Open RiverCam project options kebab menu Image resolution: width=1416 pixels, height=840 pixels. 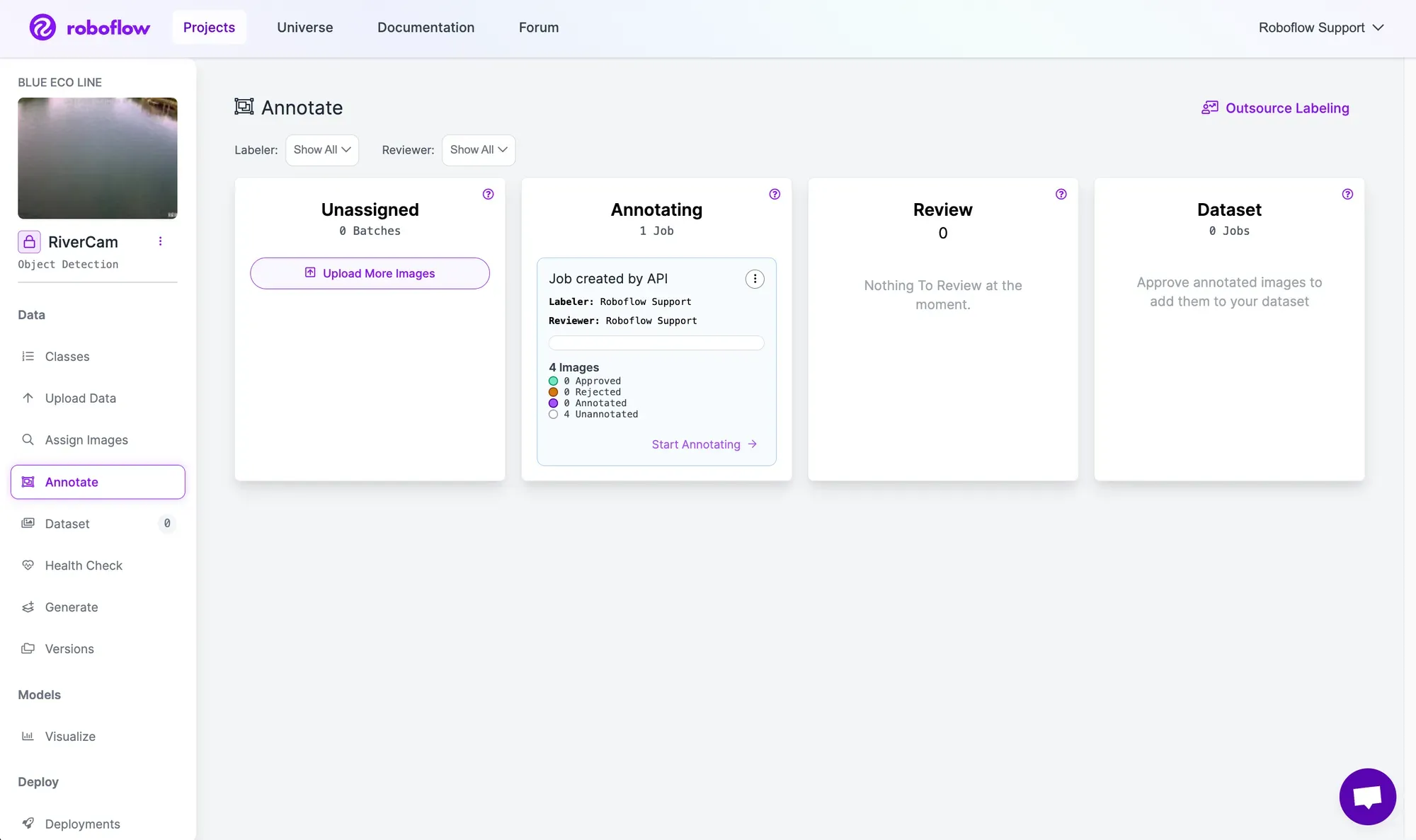[161, 242]
